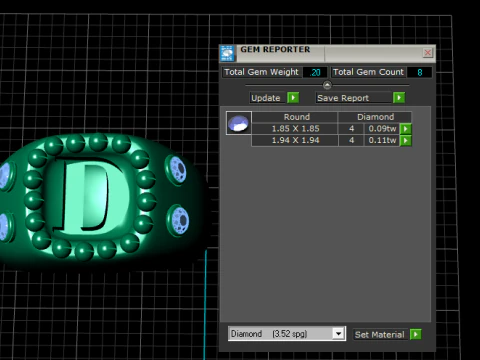Viewport: 480px width, 360px height.
Task: Click the Set Material button label
Action: (x=380, y=335)
